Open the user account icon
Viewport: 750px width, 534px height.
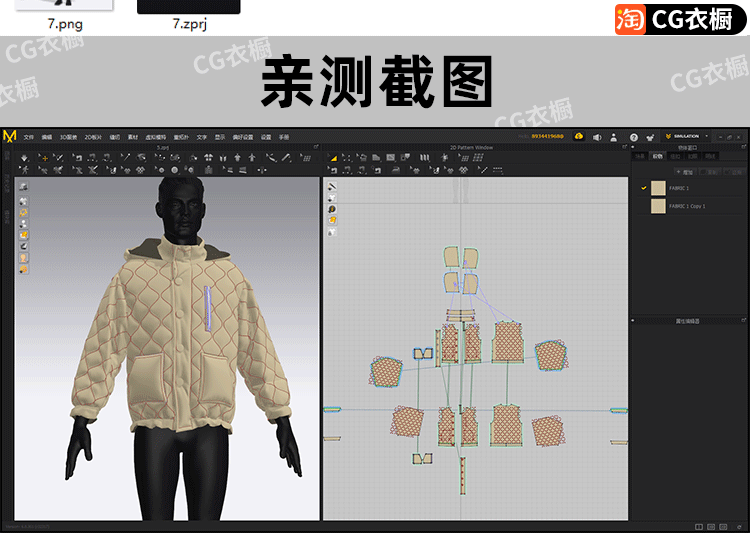click(614, 137)
